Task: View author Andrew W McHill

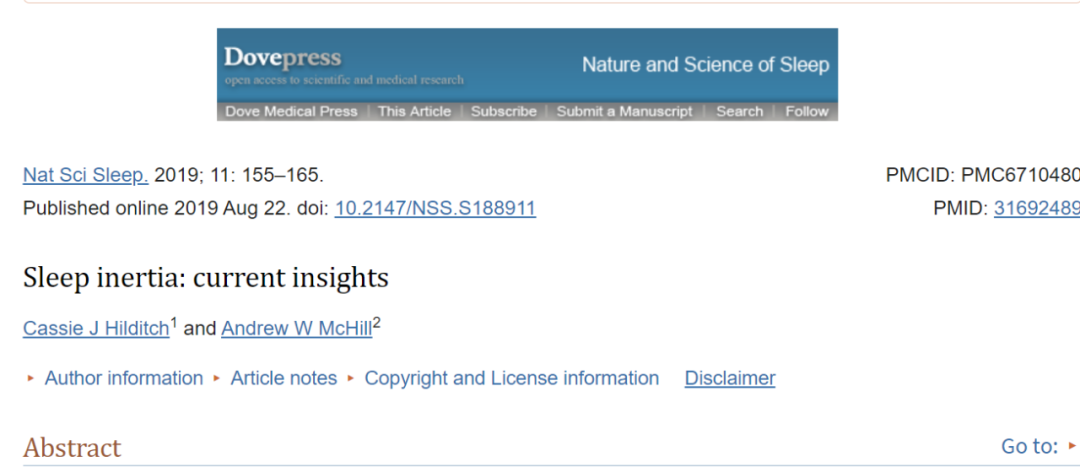Action: [296, 329]
